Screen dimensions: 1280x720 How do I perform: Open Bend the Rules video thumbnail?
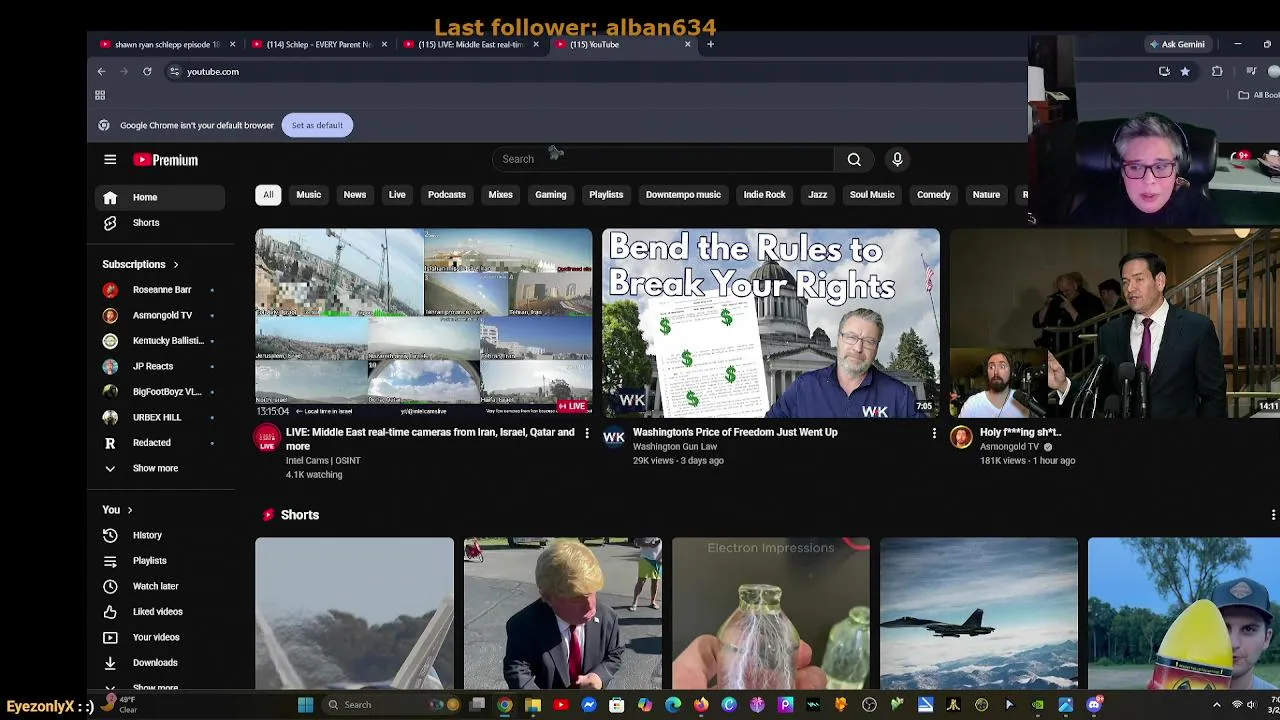click(x=771, y=323)
